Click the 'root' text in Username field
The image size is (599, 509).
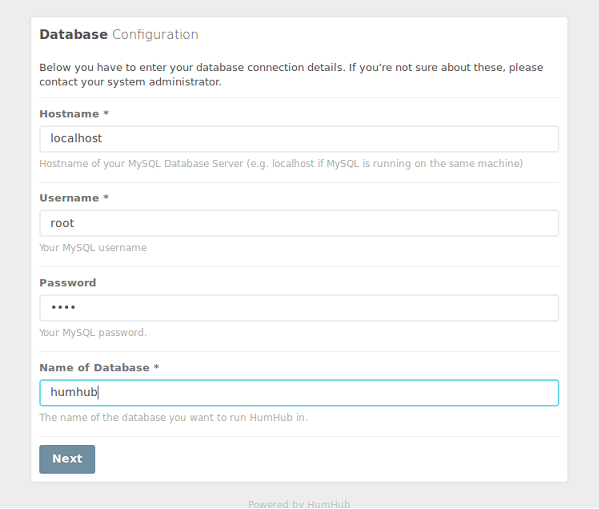tap(62, 223)
